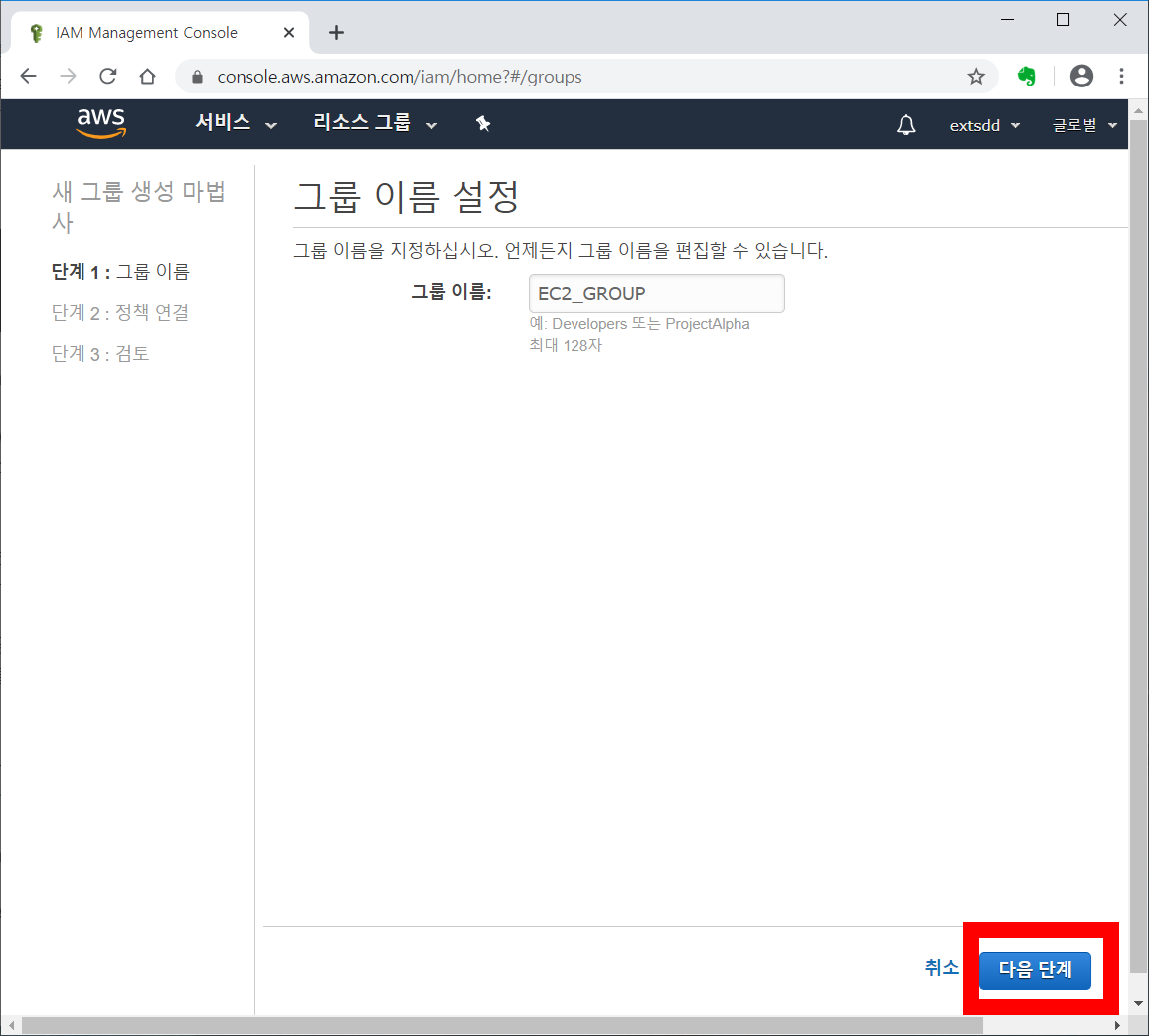Viewport: 1149px width, 1036px height.
Task: Expand the 리소스 그룹 dropdown
Action: click(x=375, y=123)
